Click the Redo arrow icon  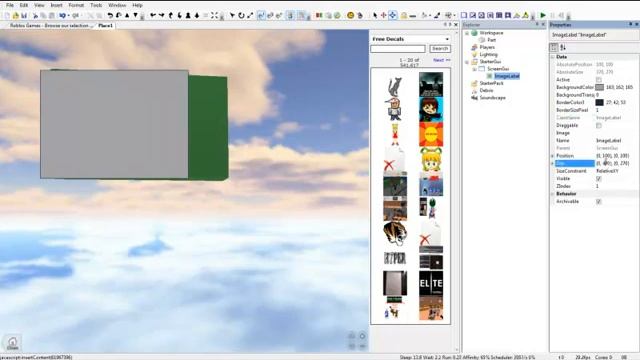tap(76, 16)
